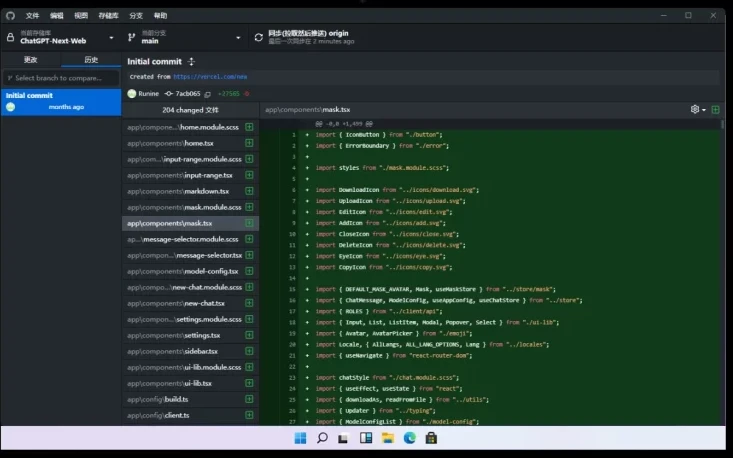Click the lock icon beside ChatGPT-Next-Web
This screenshot has height=458, width=733.
click(x=10, y=37)
